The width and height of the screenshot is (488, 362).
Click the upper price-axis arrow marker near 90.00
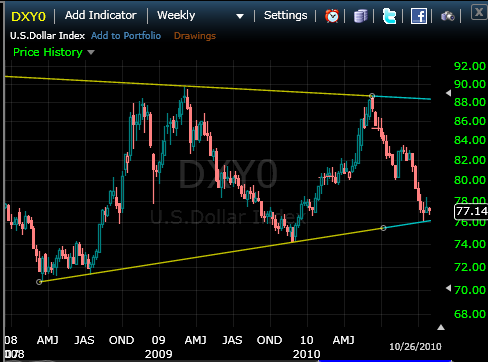tap(448, 93)
